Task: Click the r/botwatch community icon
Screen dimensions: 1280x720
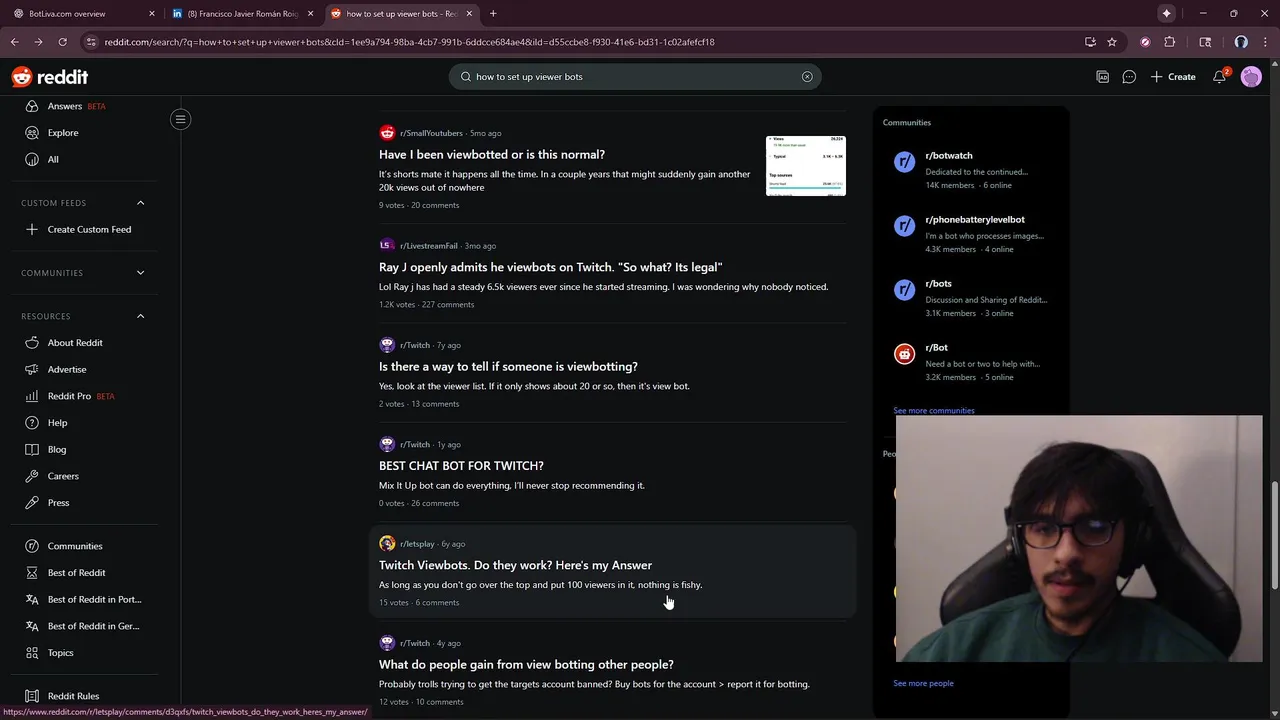Action: point(904,162)
